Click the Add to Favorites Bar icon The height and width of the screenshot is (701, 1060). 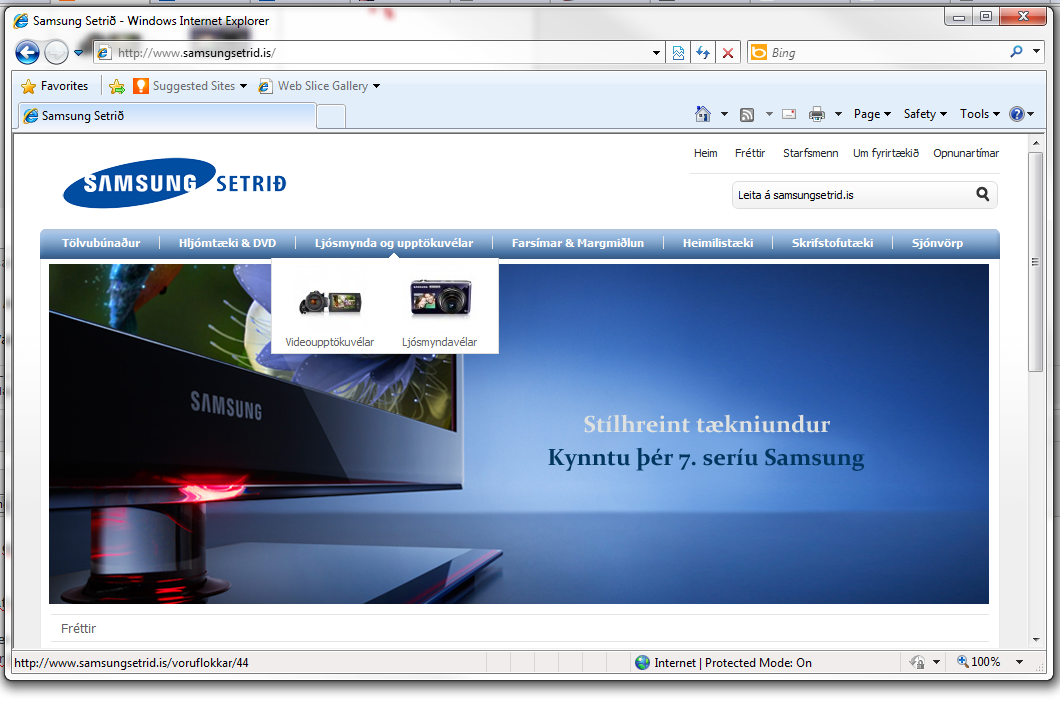point(117,86)
